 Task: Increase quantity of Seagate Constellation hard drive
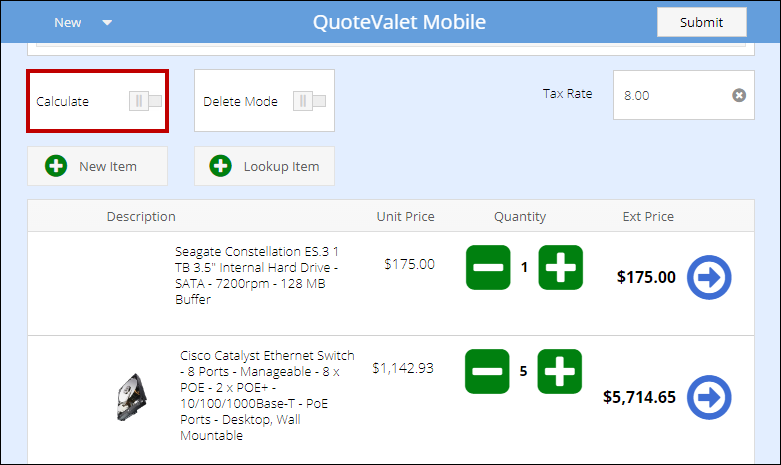click(560, 267)
